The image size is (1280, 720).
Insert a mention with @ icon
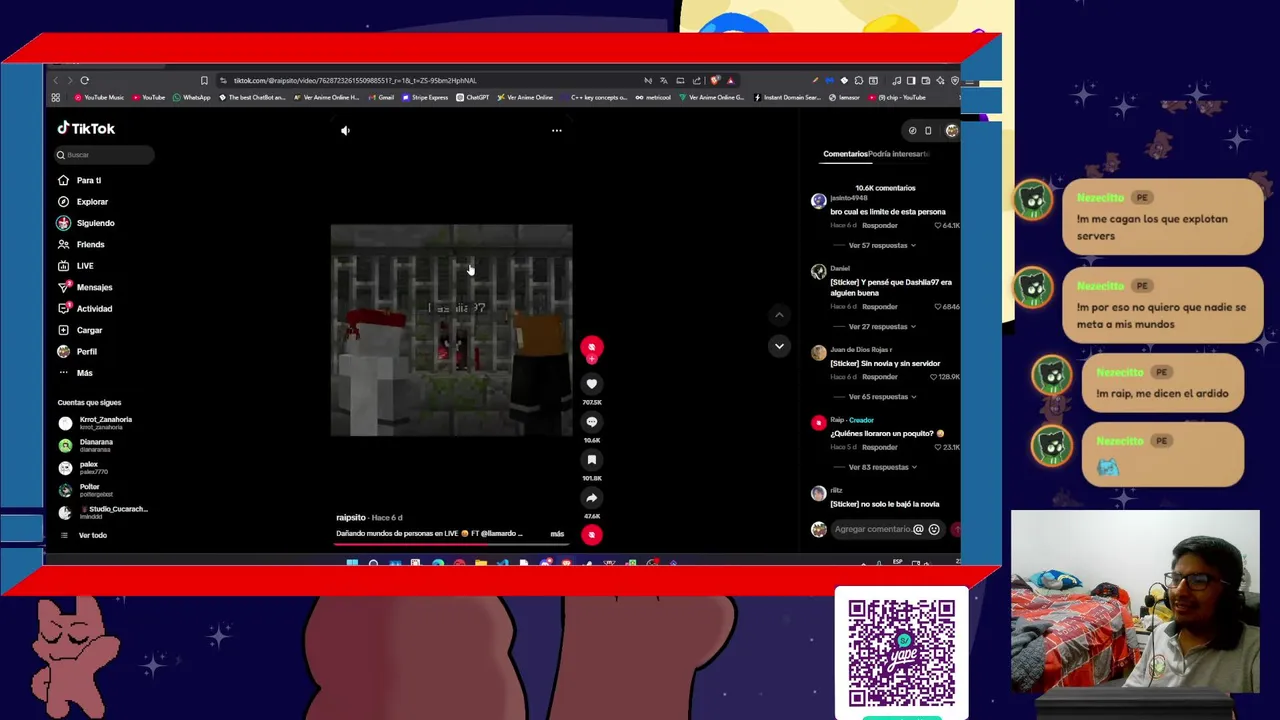[918, 529]
